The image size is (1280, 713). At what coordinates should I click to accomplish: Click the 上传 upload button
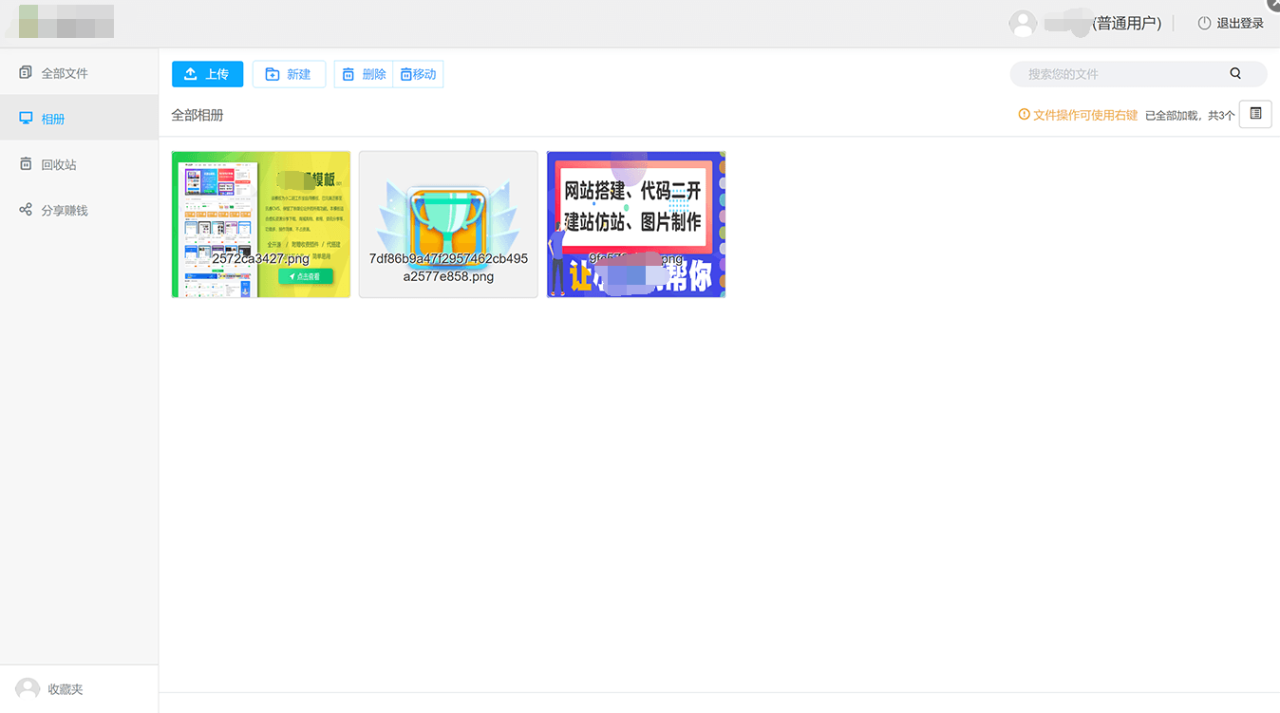point(207,74)
